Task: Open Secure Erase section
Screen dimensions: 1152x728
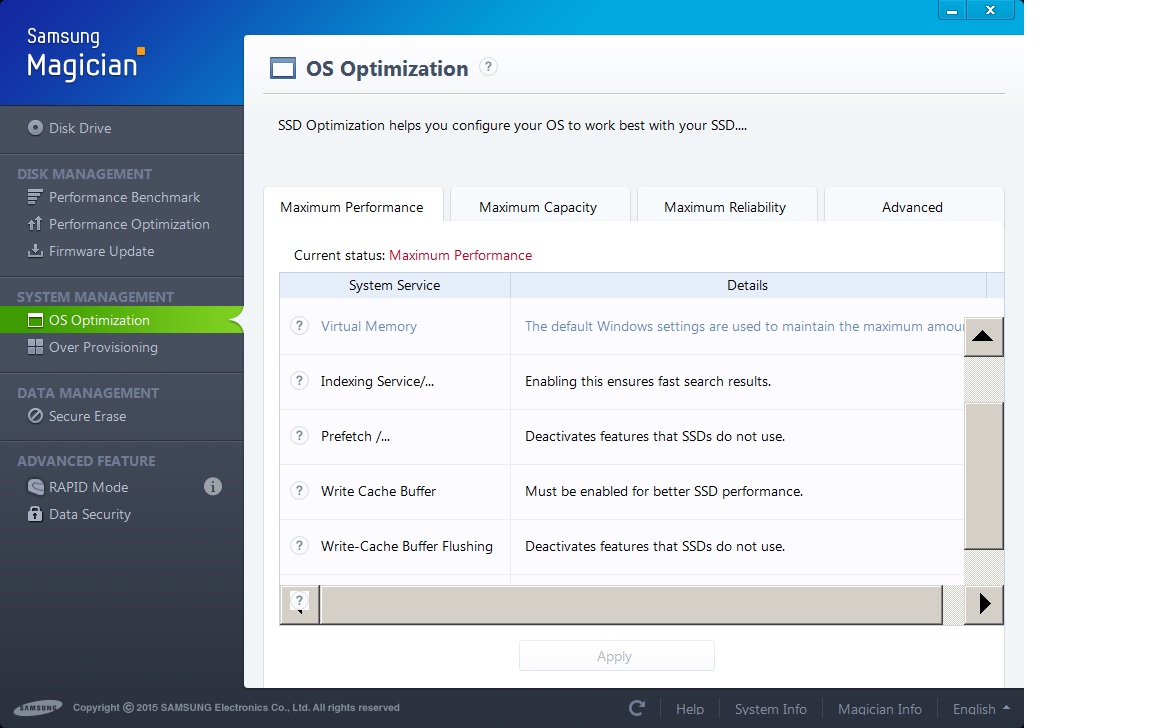Action: [76, 416]
